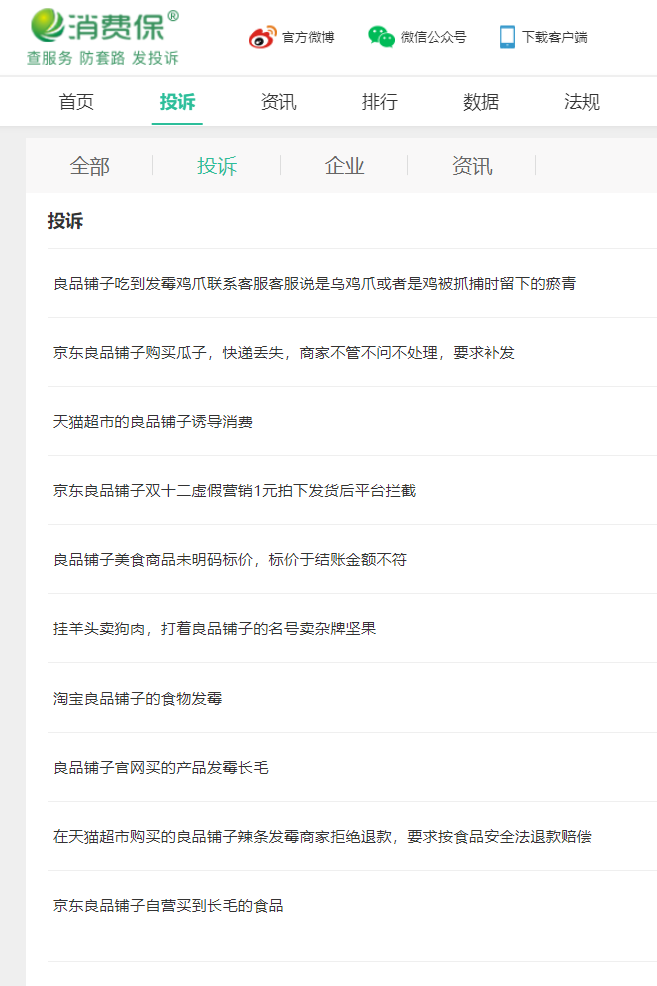This screenshot has width=657, height=986.
Task: Click the WeChat icon for 微信公众号
Action: (x=381, y=36)
